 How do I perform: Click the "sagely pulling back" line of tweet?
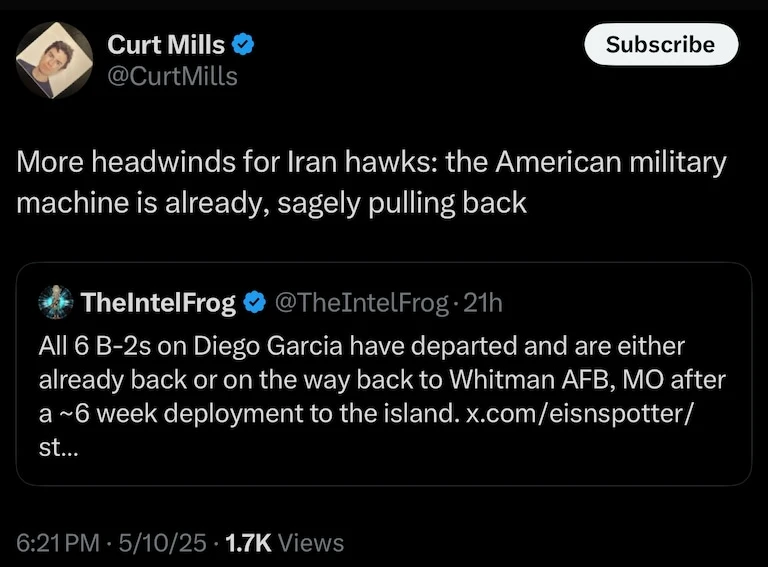click(401, 202)
